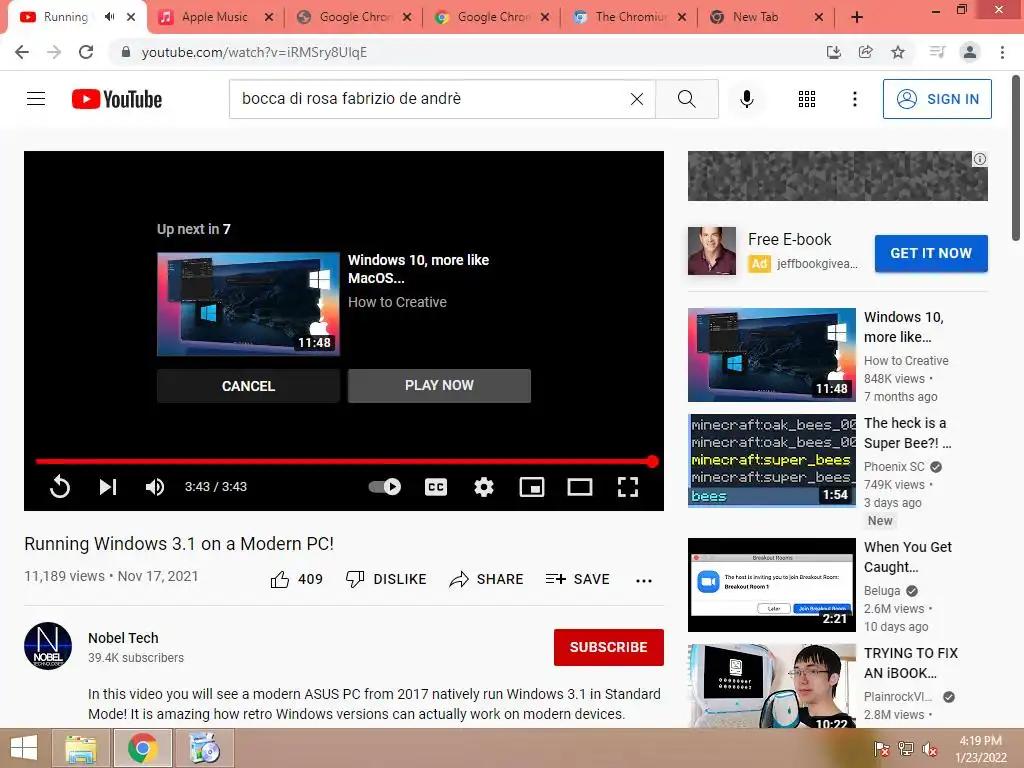Screen dimensions: 1024x768
Task: Share this page from the address bar
Action: click(865, 52)
